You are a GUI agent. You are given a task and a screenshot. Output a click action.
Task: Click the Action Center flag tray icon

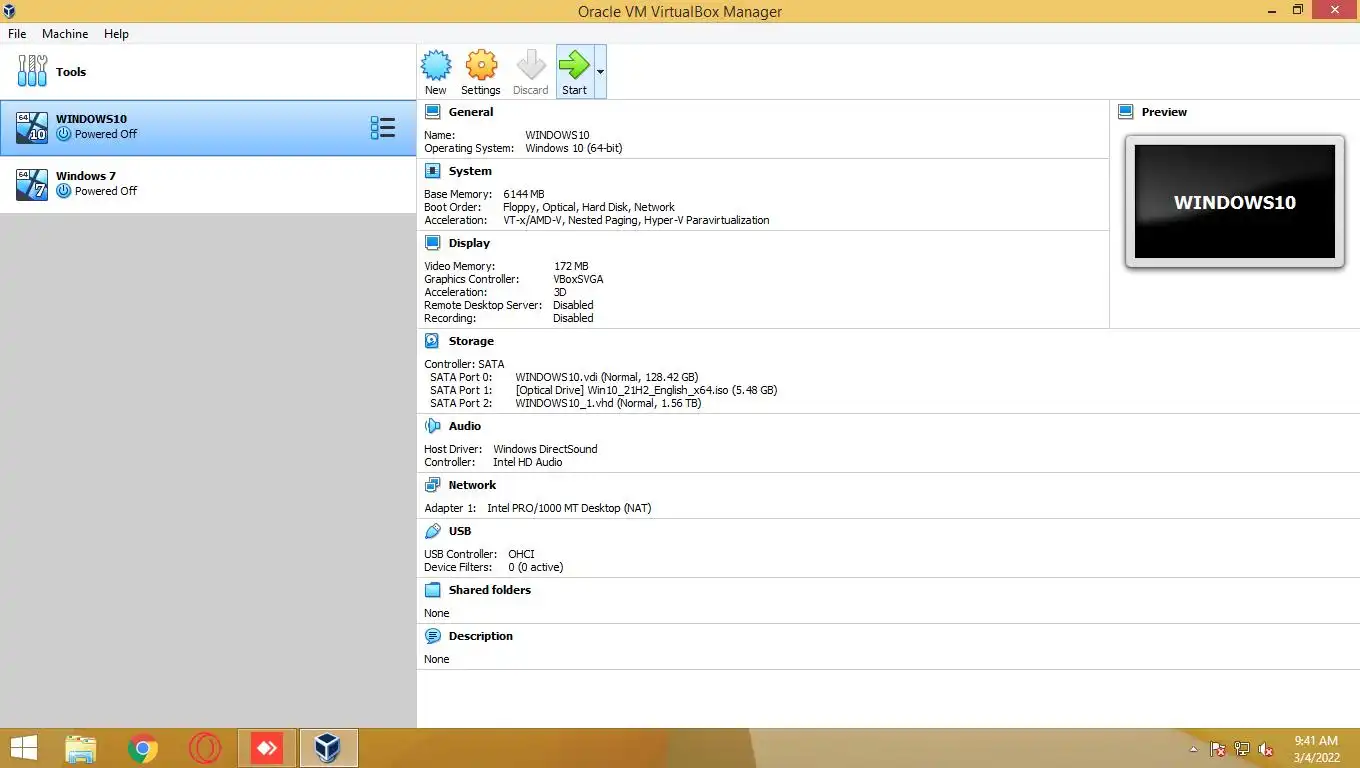click(x=1218, y=749)
